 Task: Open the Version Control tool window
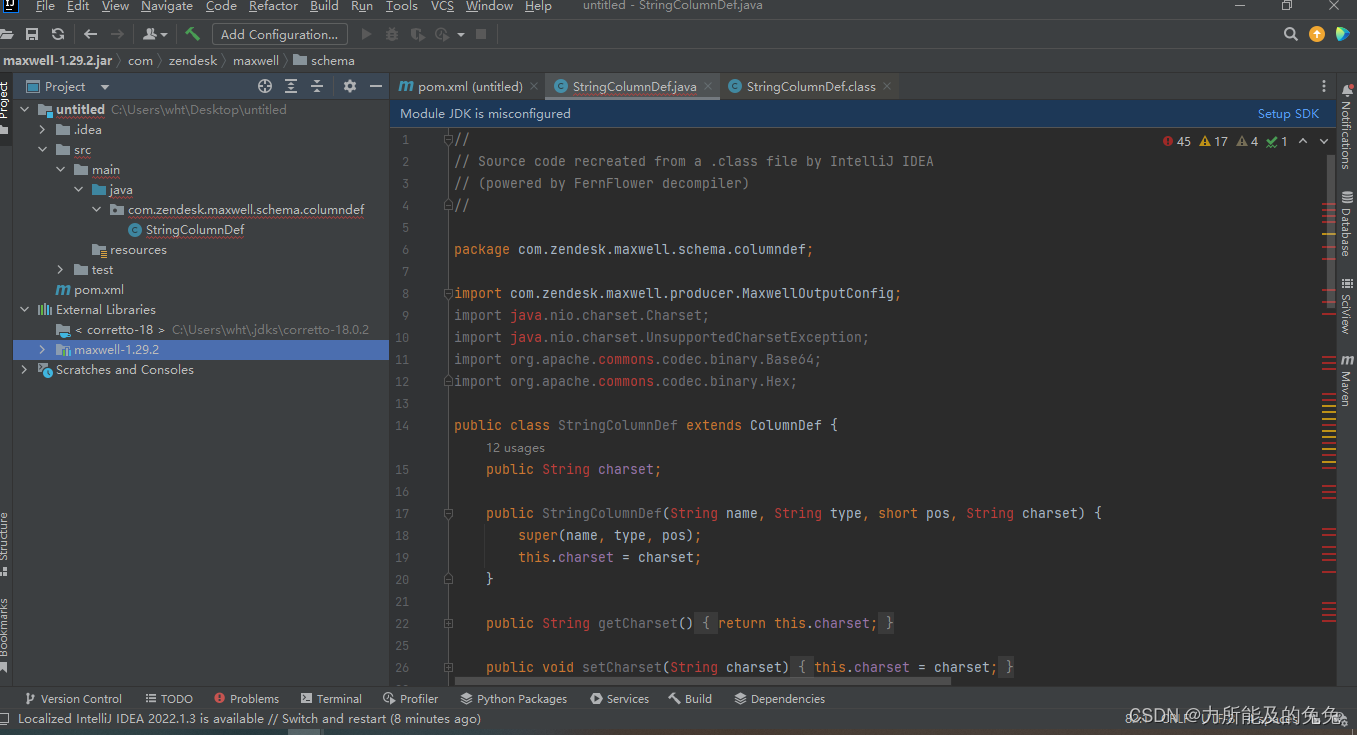point(72,699)
